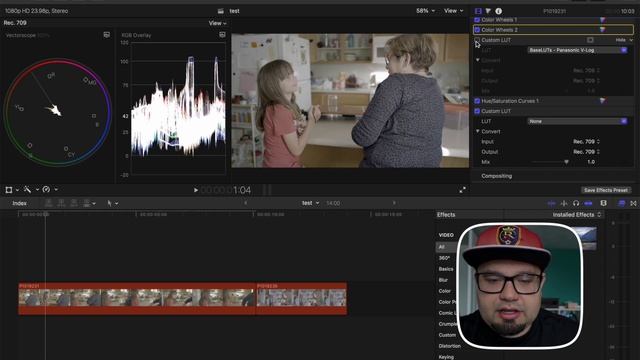Disable the checked Custom LUT checkbox
640x360 pixels.
[x=477, y=111]
